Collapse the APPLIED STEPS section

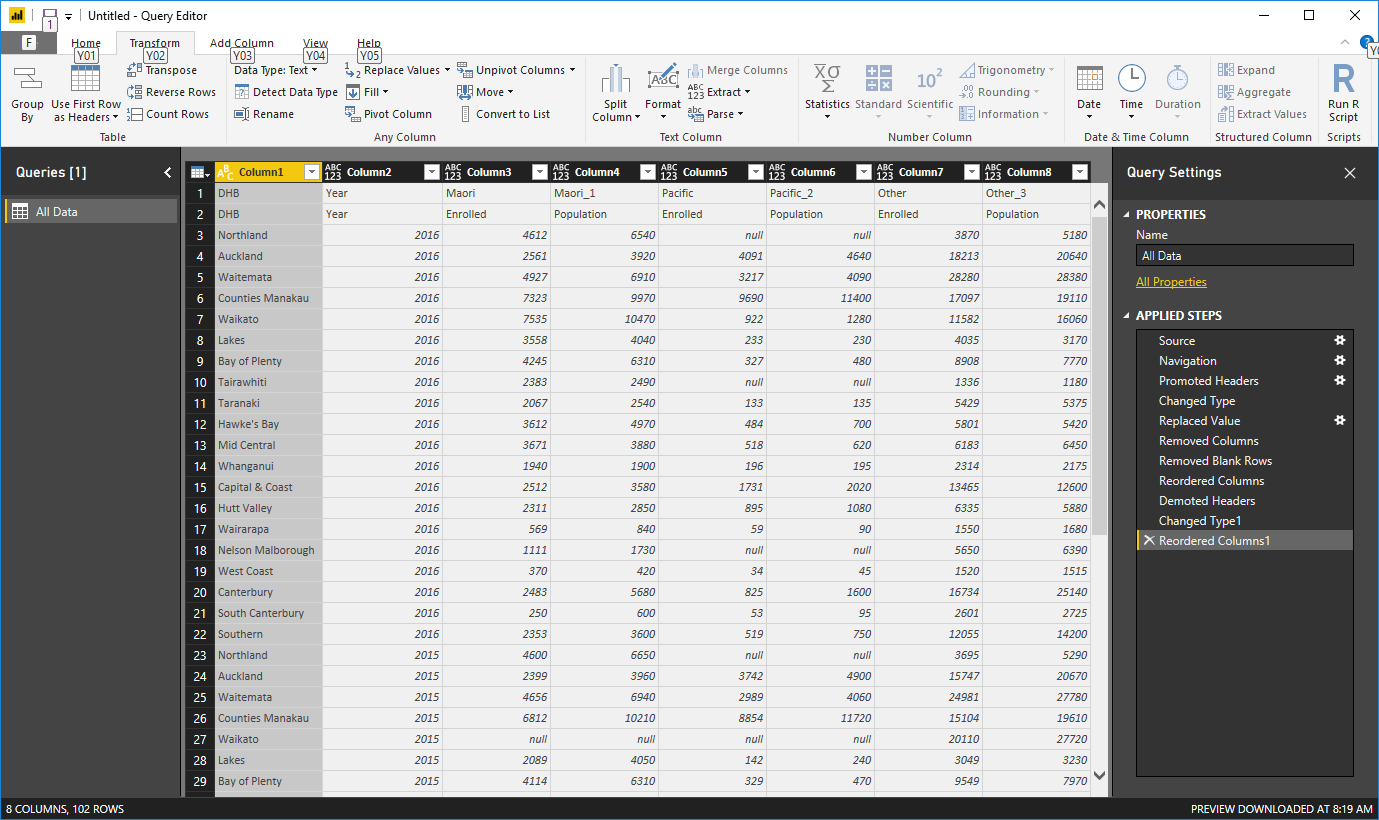(x=1127, y=316)
